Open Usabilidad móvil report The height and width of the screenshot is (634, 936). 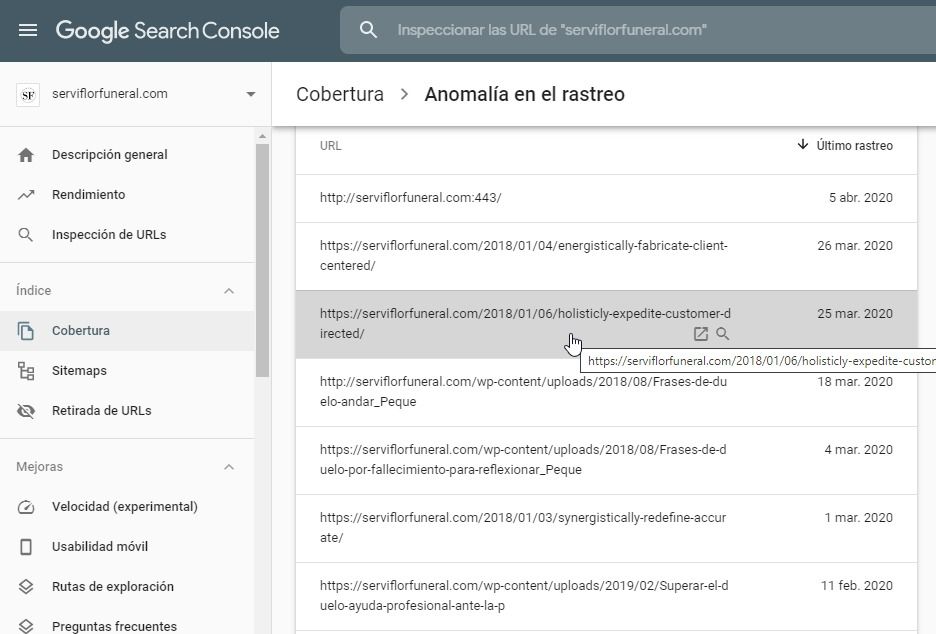coord(100,547)
